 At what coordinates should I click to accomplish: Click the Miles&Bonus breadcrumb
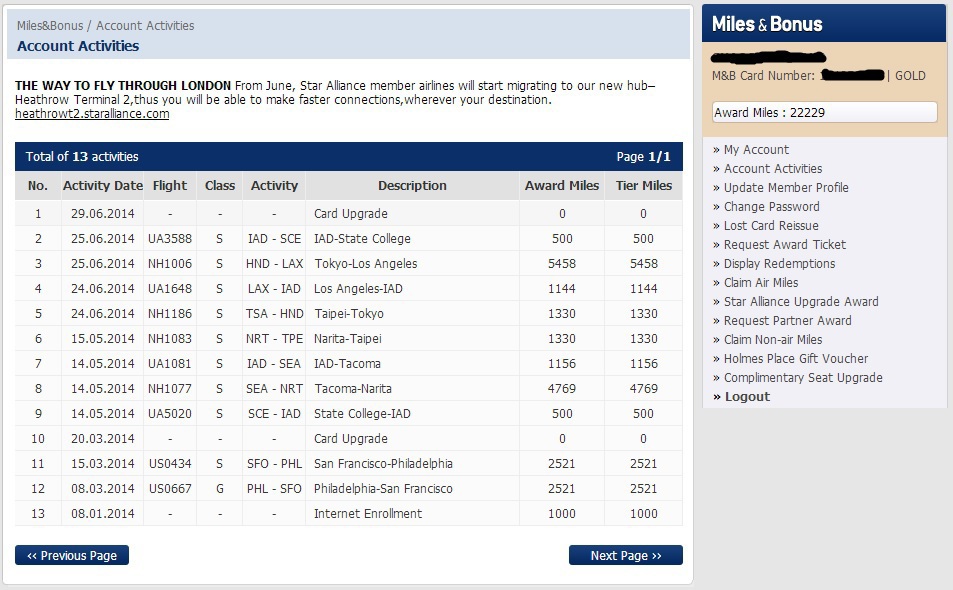pyautogui.click(x=50, y=26)
